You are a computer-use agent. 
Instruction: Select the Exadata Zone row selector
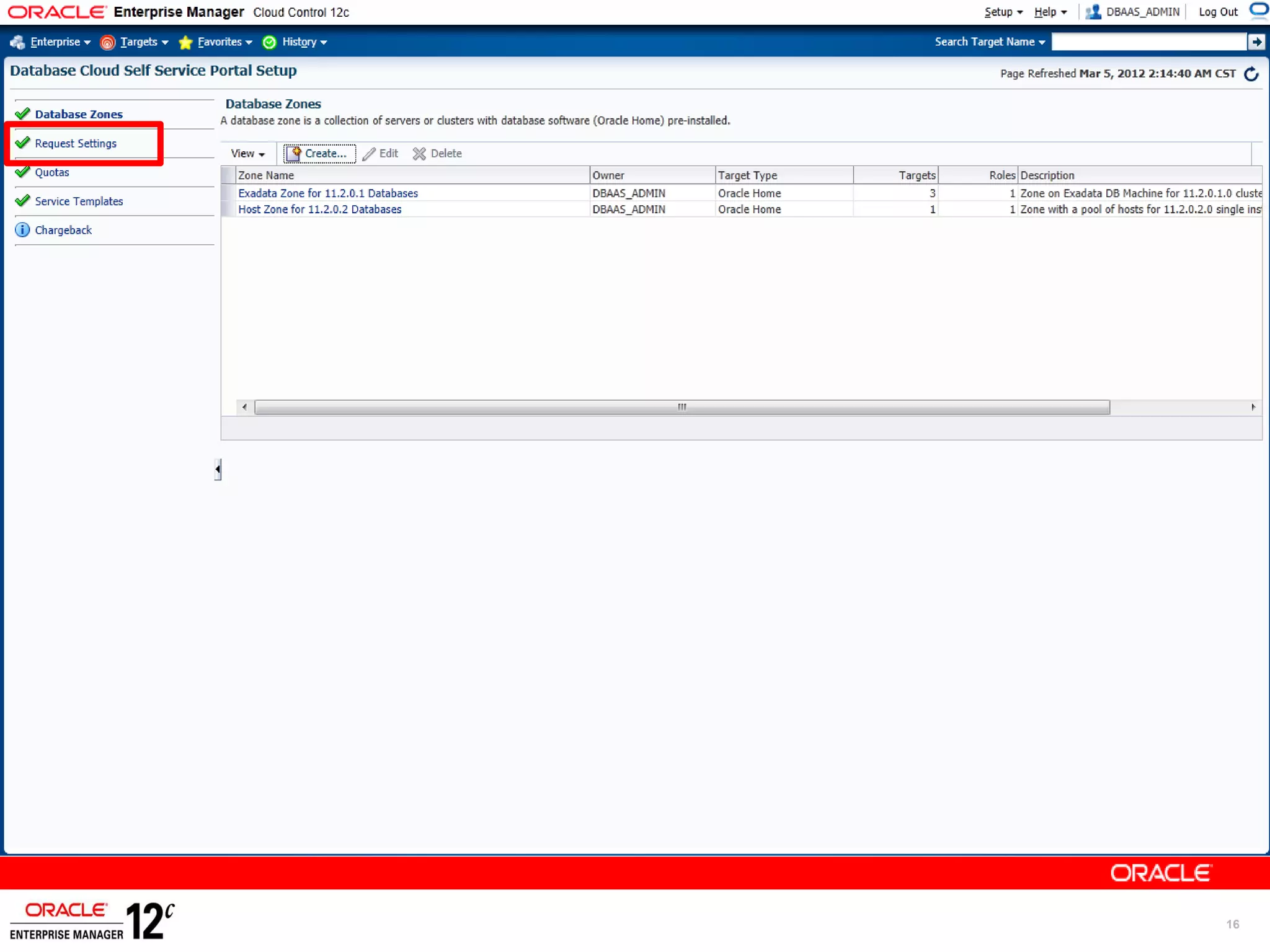click(x=228, y=193)
